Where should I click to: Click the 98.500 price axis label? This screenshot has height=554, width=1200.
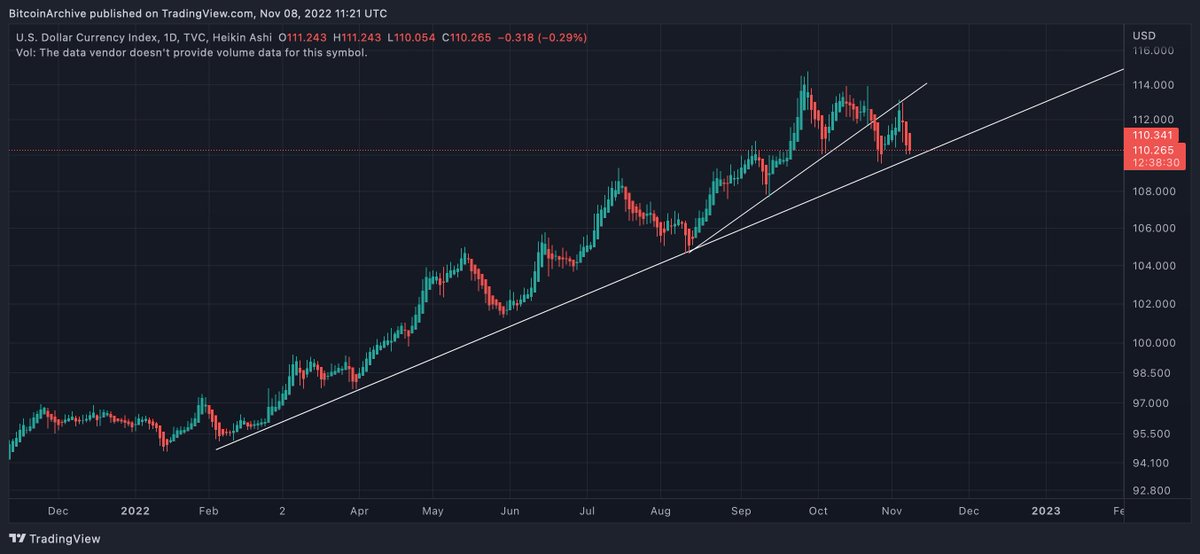click(1149, 373)
